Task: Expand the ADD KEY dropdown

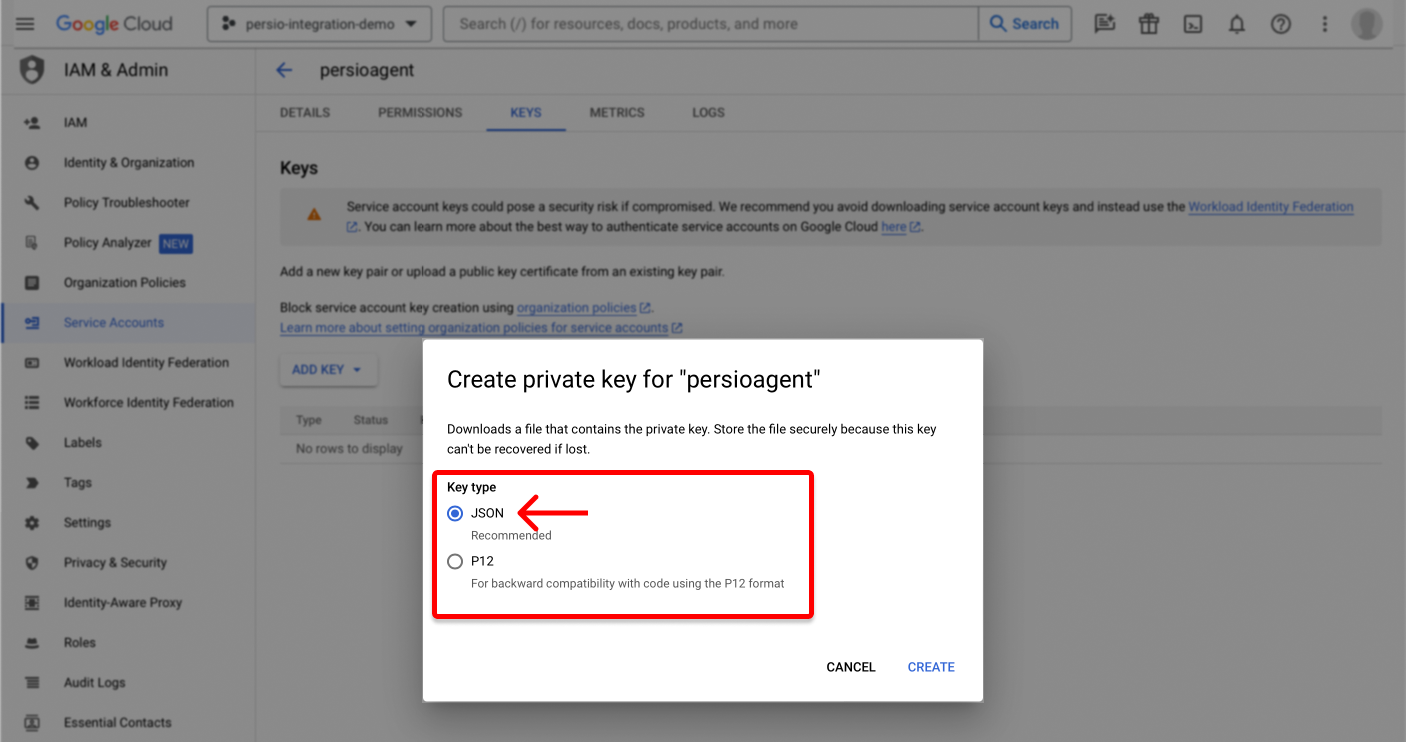Action: (x=328, y=370)
